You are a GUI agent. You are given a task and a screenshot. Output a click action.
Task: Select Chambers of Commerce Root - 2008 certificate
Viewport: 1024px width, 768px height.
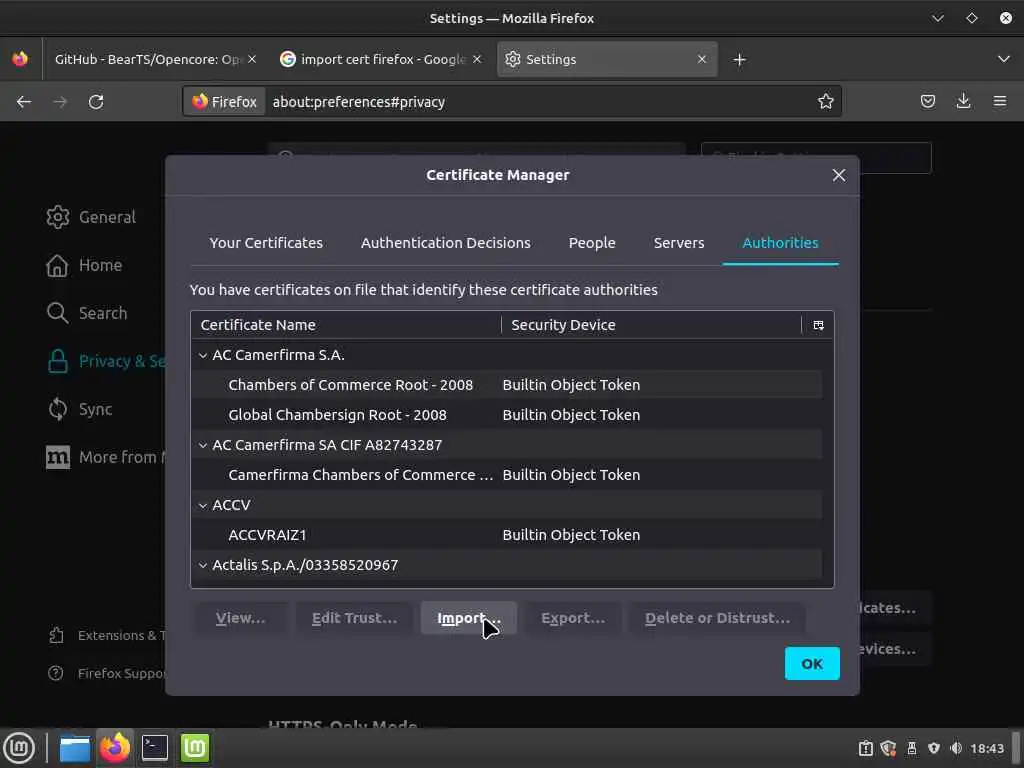pos(507,385)
